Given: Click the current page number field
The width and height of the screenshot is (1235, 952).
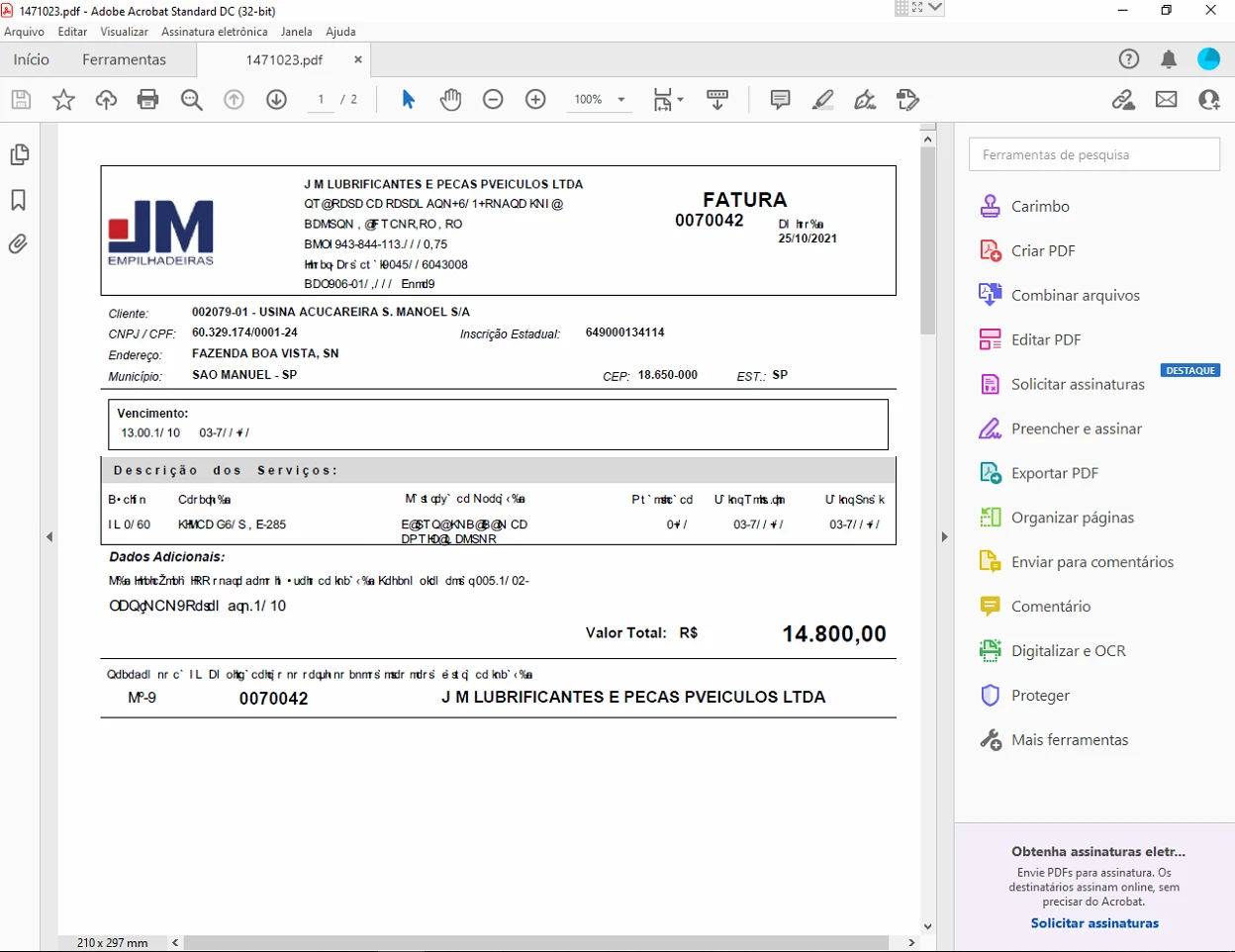Looking at the screenshot, I should pyautogui.click(x=321, y=100).
